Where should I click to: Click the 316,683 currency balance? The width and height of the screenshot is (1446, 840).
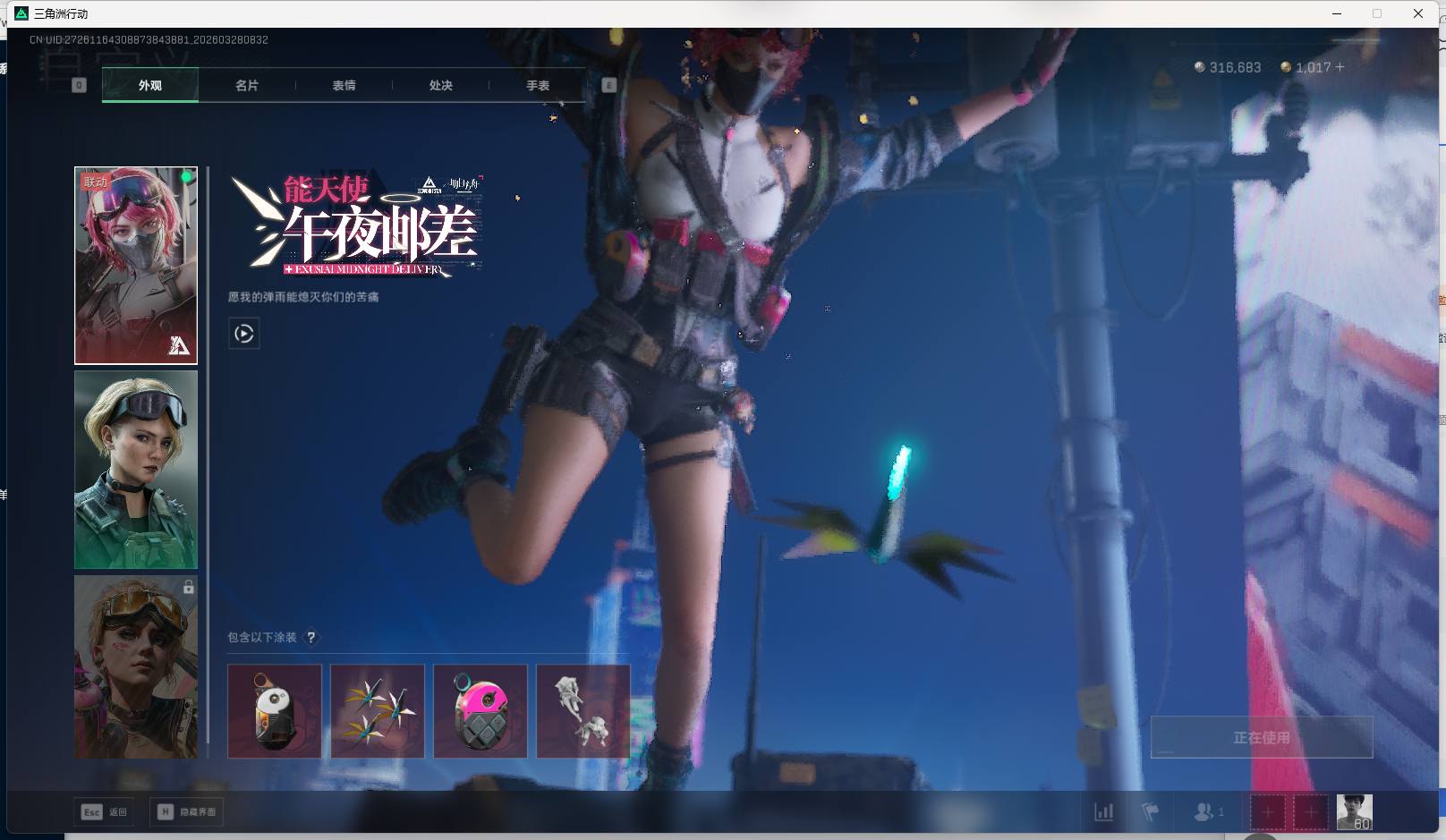pos(1228,67)
